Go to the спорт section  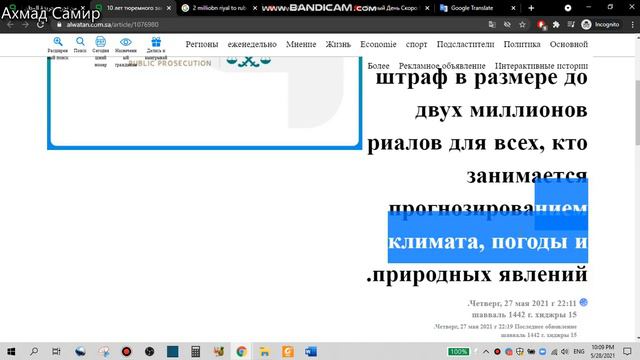[416, 44]
